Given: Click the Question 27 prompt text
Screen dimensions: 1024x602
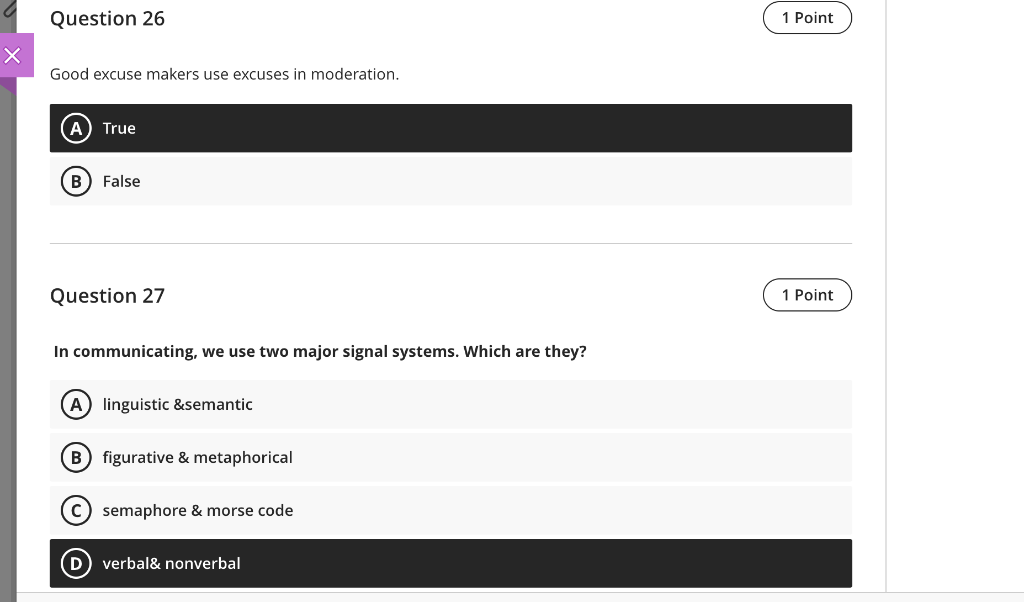Looking at the screenshot, I should point(319,351).
